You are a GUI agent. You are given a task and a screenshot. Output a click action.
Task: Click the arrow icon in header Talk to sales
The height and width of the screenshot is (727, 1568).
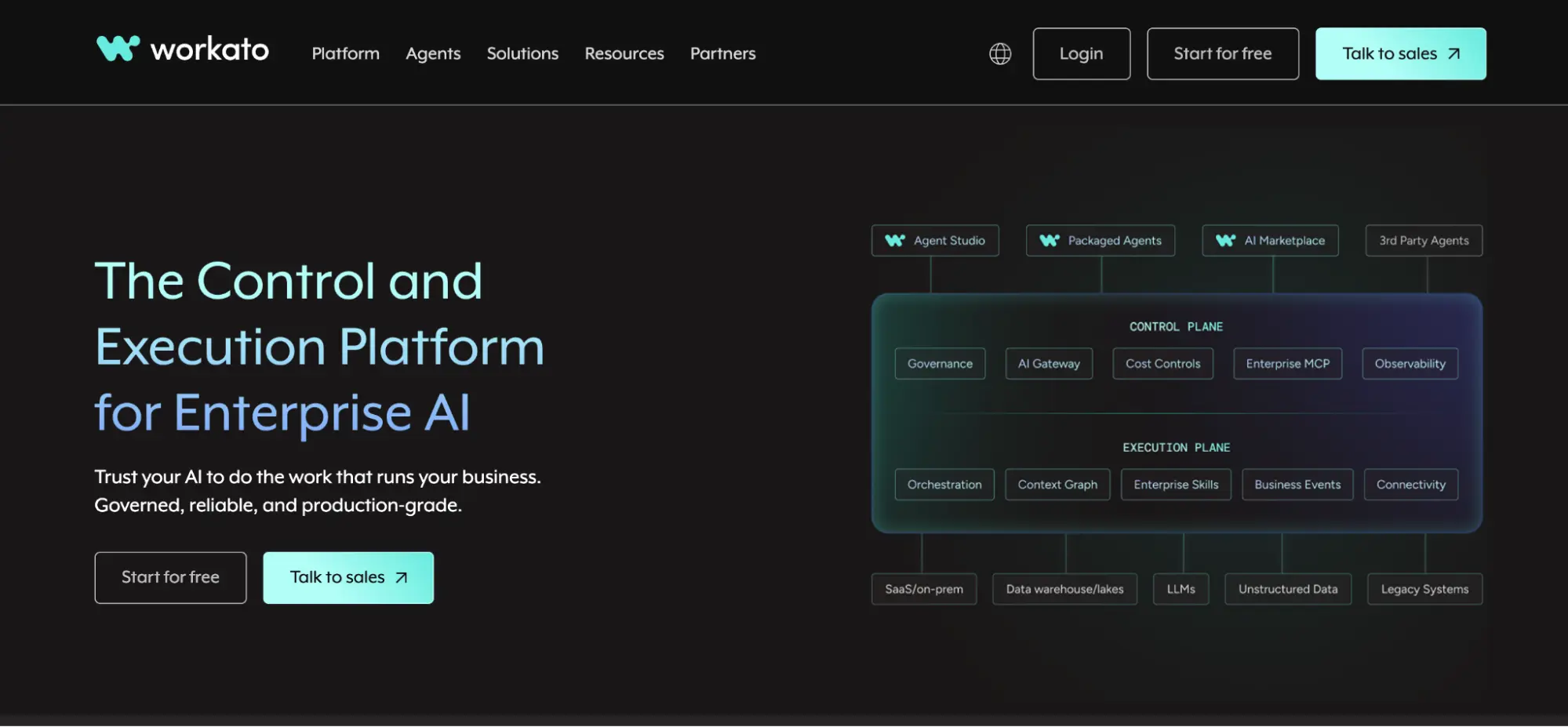coord(1453,54)
